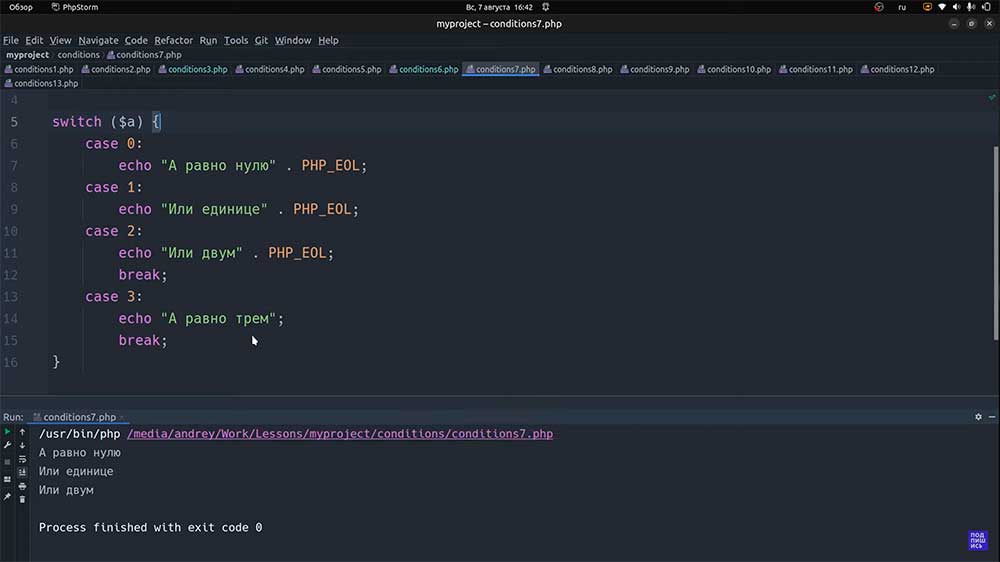This screenshot has height=562, width=1000.
Task: Open Run panel settings gear
Action: 978,417
